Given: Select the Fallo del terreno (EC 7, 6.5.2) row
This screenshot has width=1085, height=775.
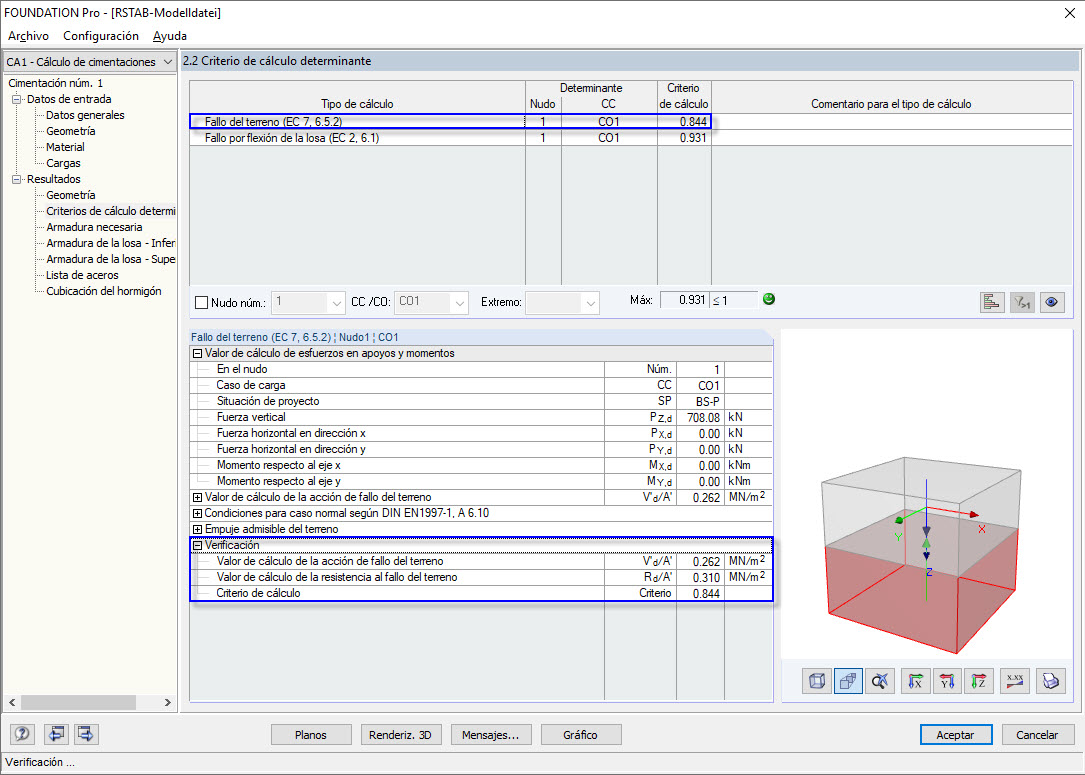Looking at the screenshot, I should coord(450,122).
